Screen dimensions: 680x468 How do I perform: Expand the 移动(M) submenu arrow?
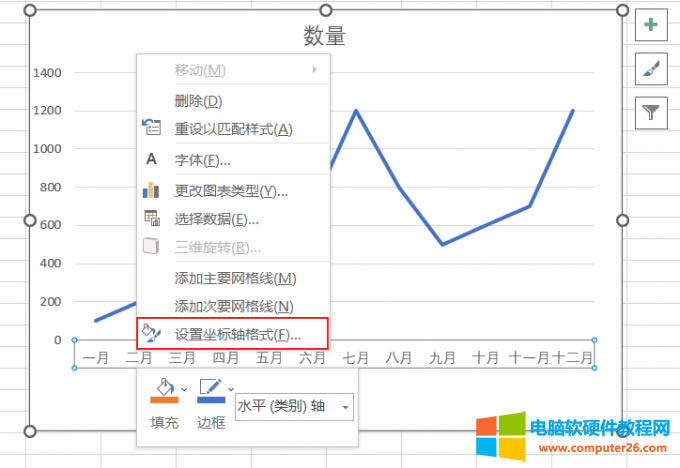(314, 69)
